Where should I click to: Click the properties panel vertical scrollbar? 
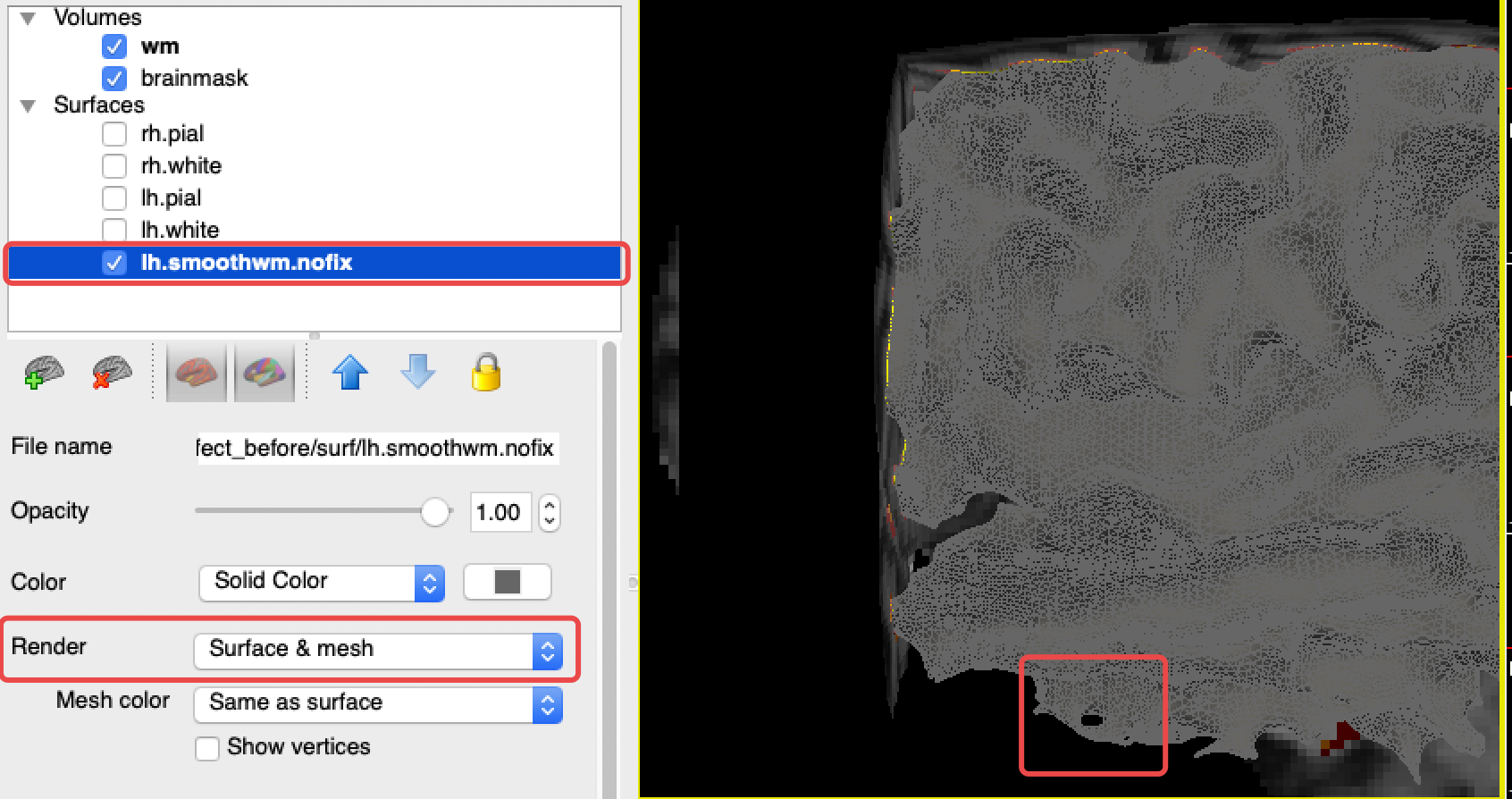610,568
